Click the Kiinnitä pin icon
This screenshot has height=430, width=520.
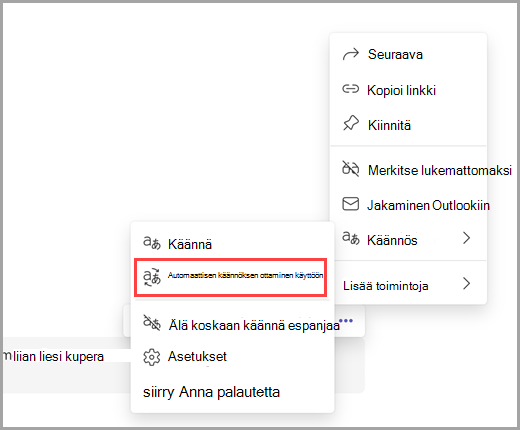click(351, 123)
